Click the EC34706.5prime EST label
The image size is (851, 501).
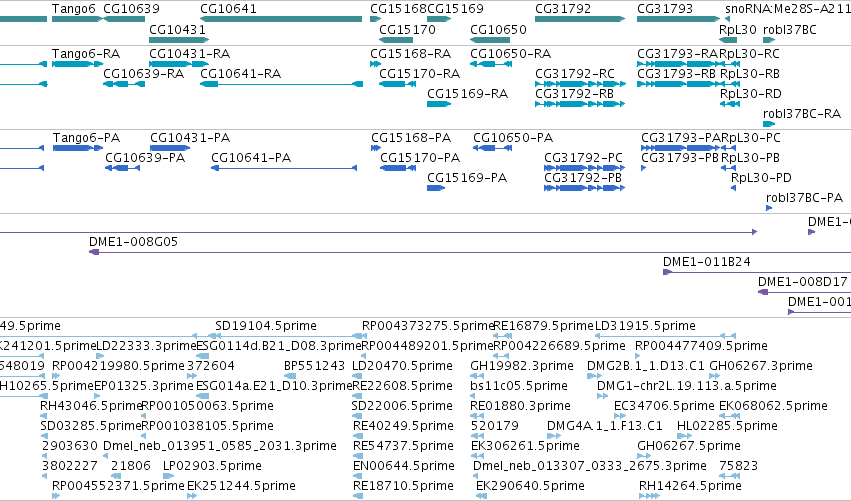click(664, 407)
